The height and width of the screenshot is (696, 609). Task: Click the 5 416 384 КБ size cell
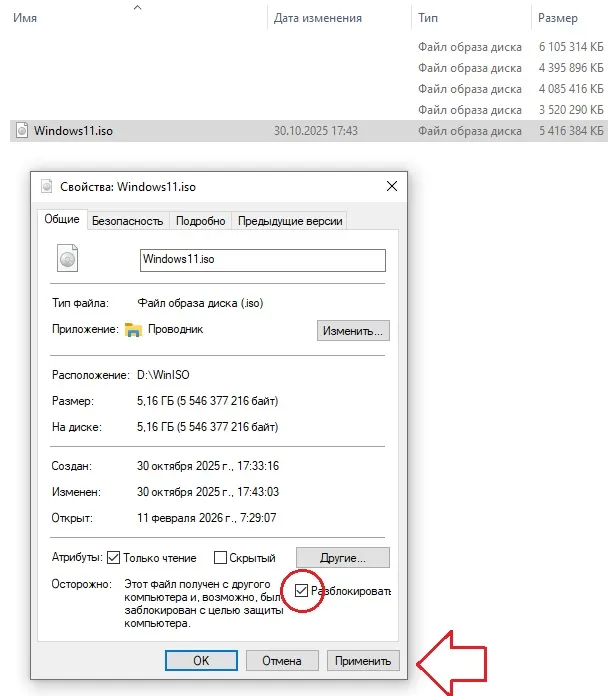click(571, 131)
